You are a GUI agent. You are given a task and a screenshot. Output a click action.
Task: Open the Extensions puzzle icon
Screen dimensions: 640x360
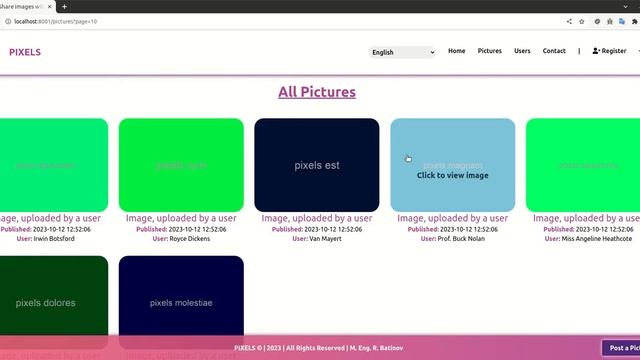(x=634, y=22)
